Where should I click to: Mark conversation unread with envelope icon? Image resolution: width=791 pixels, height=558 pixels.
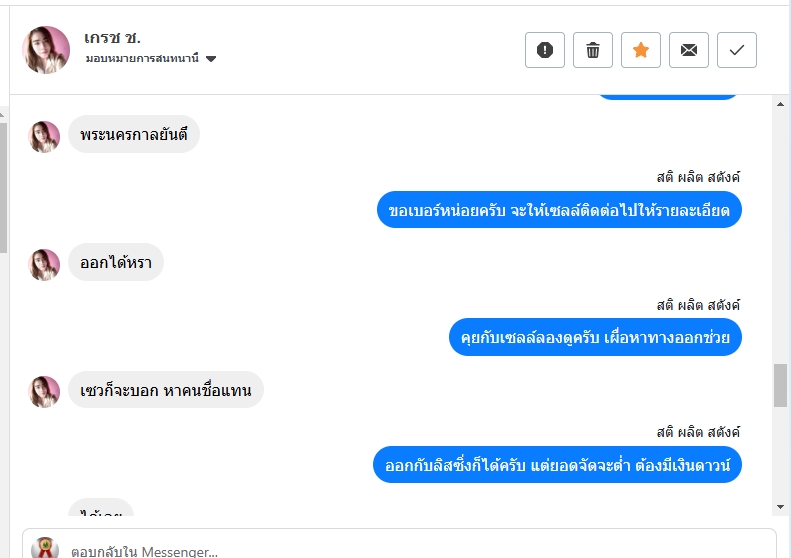click(689, 50)
